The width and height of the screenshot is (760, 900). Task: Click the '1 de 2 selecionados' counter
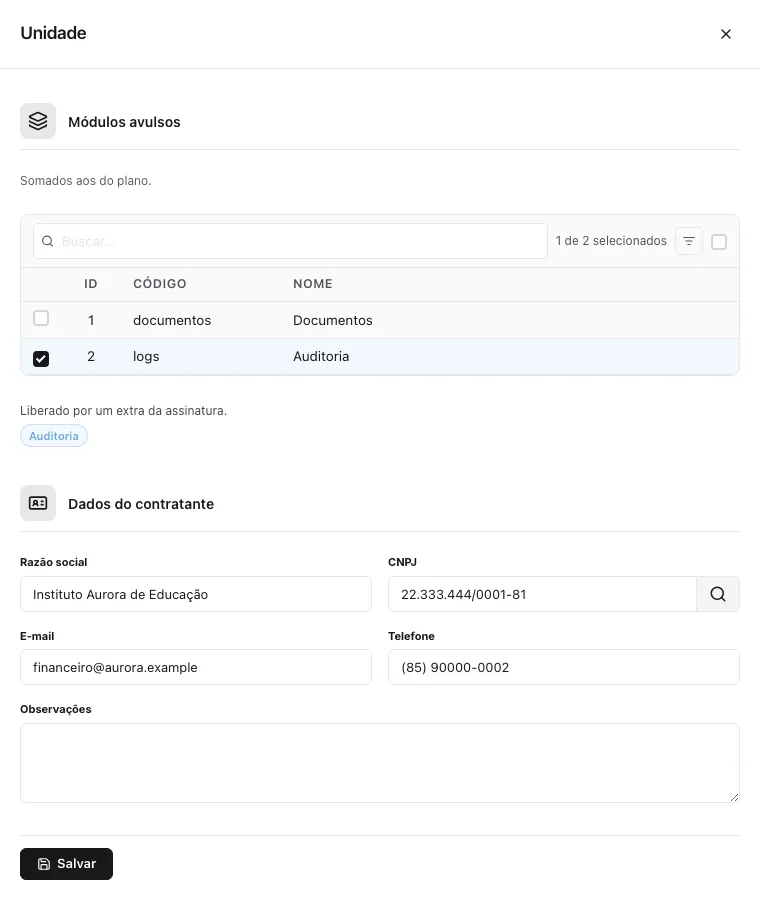click(x=611, y=240)
